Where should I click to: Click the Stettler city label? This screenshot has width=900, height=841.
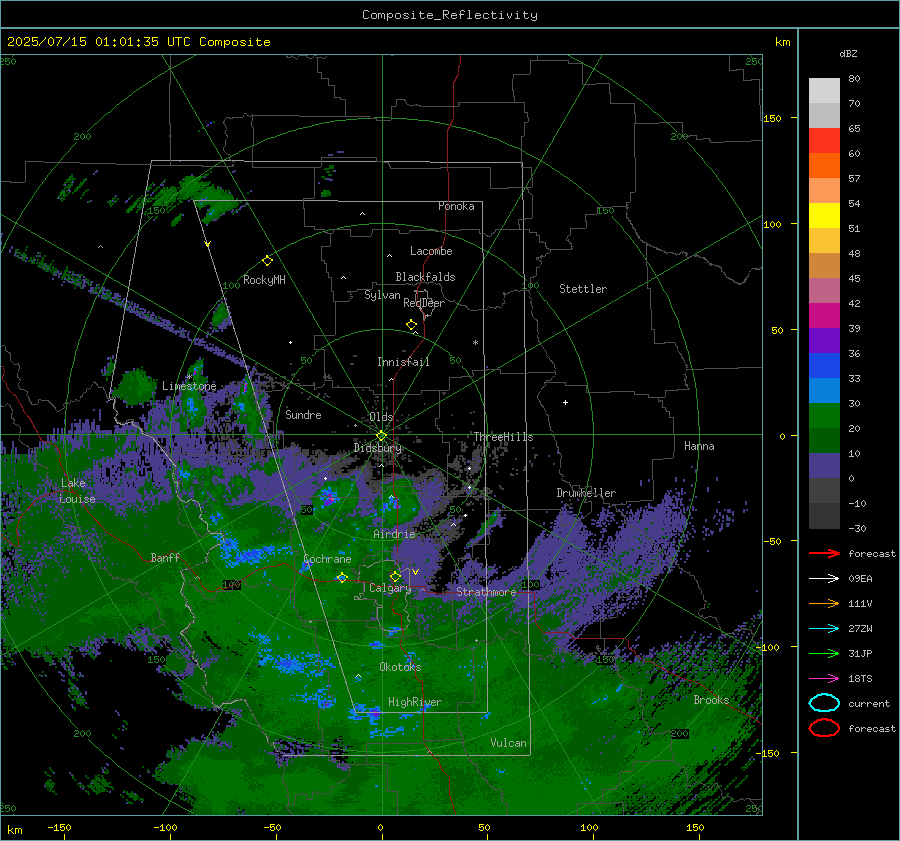coord(583,289)
